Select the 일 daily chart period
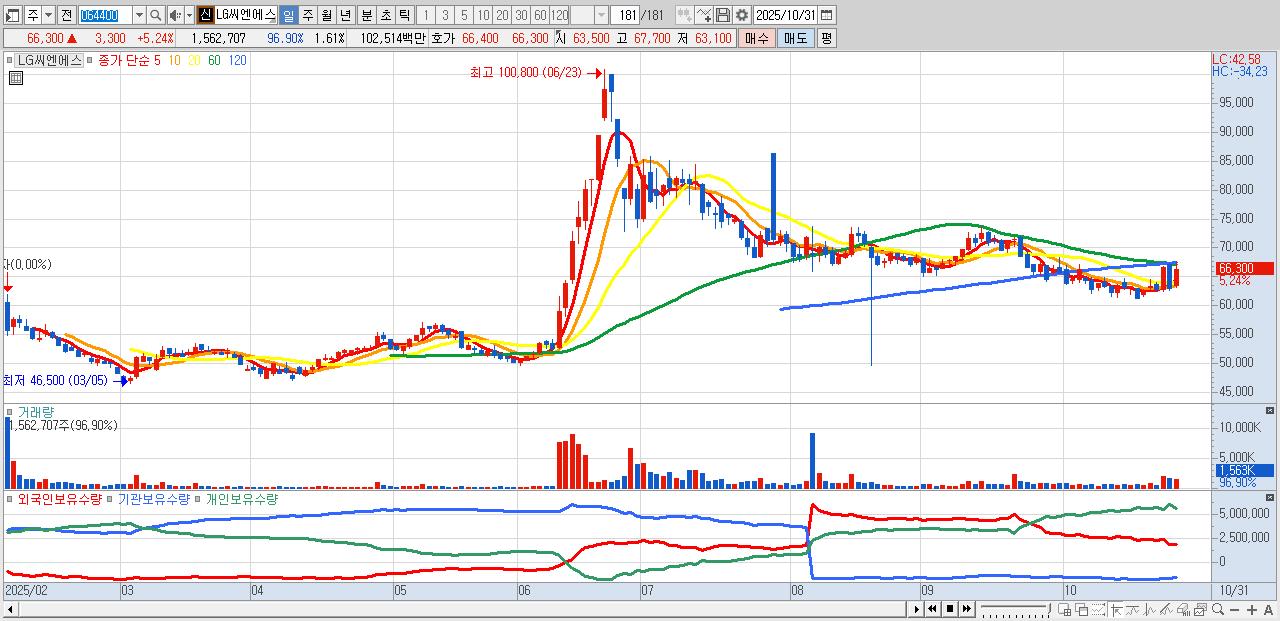The width and height of the screenshot is (1280, 621). 288,15
